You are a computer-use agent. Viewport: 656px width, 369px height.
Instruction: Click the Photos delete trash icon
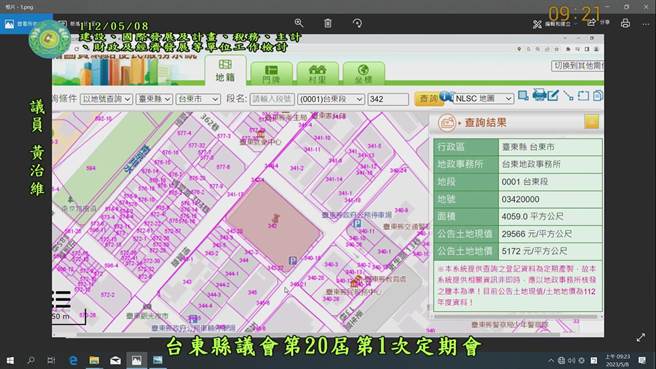tap(328, 23)
